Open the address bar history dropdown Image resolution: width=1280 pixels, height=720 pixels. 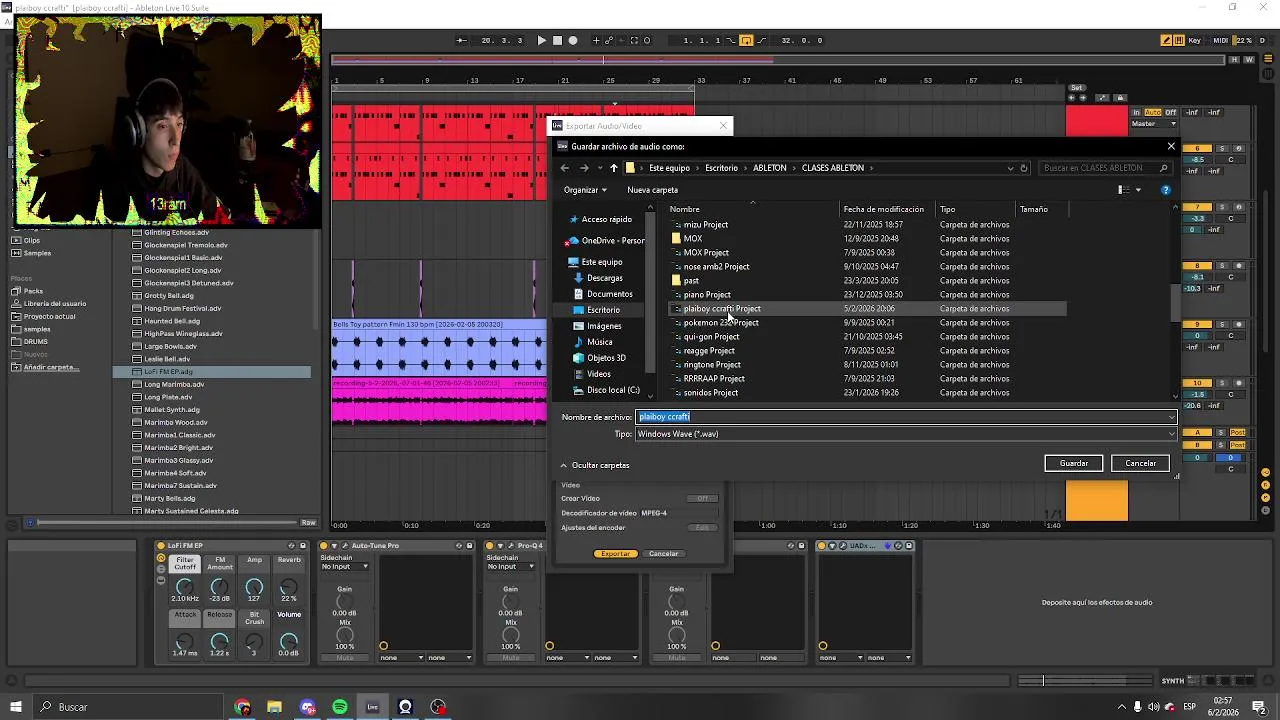point(1010,168)
